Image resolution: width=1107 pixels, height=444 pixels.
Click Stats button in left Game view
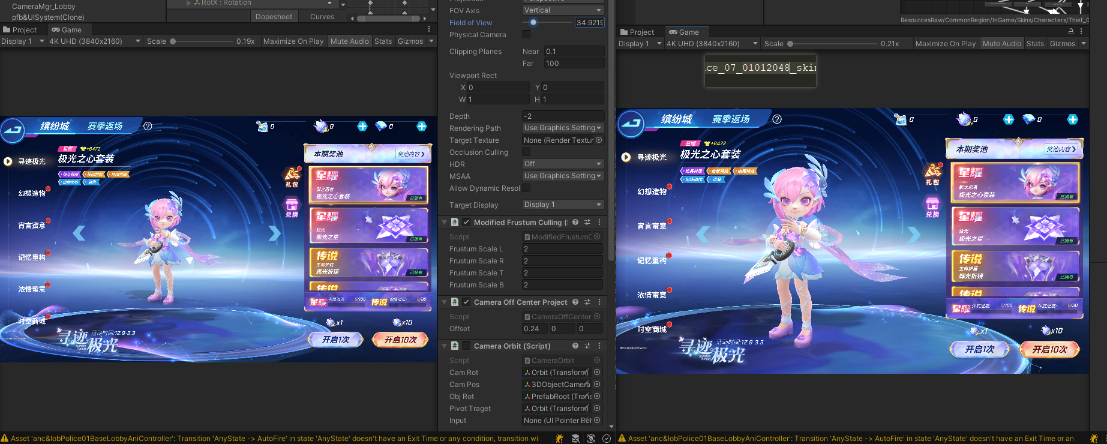[383, 42]
